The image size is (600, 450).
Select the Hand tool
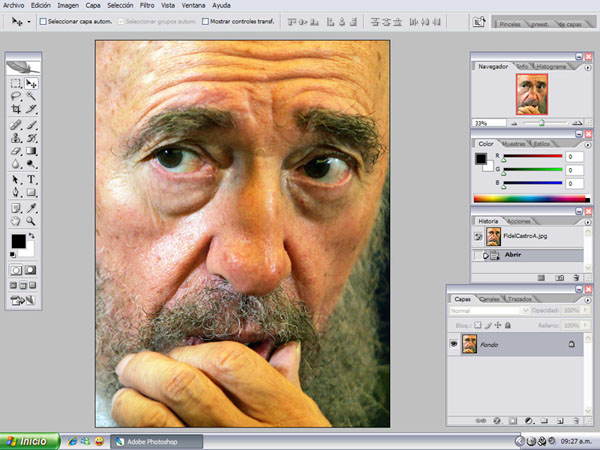coord(16,220)
